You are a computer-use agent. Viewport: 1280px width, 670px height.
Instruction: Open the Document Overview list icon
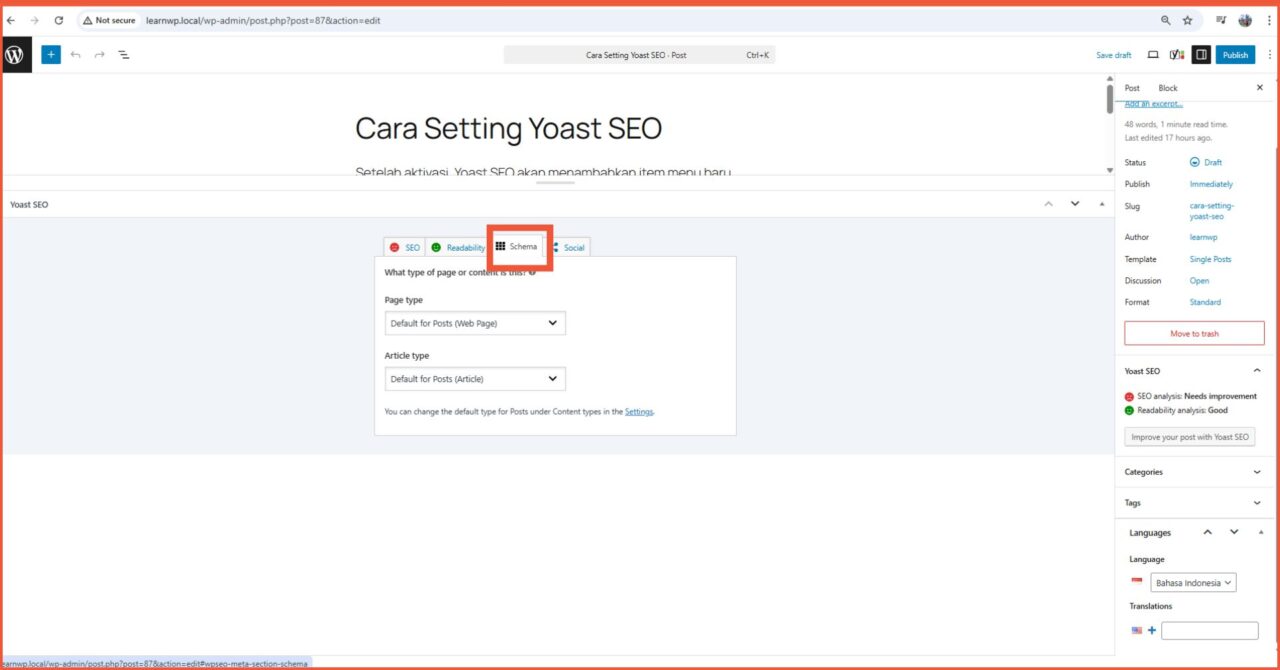pyautogui.click(x=124, y=55)
